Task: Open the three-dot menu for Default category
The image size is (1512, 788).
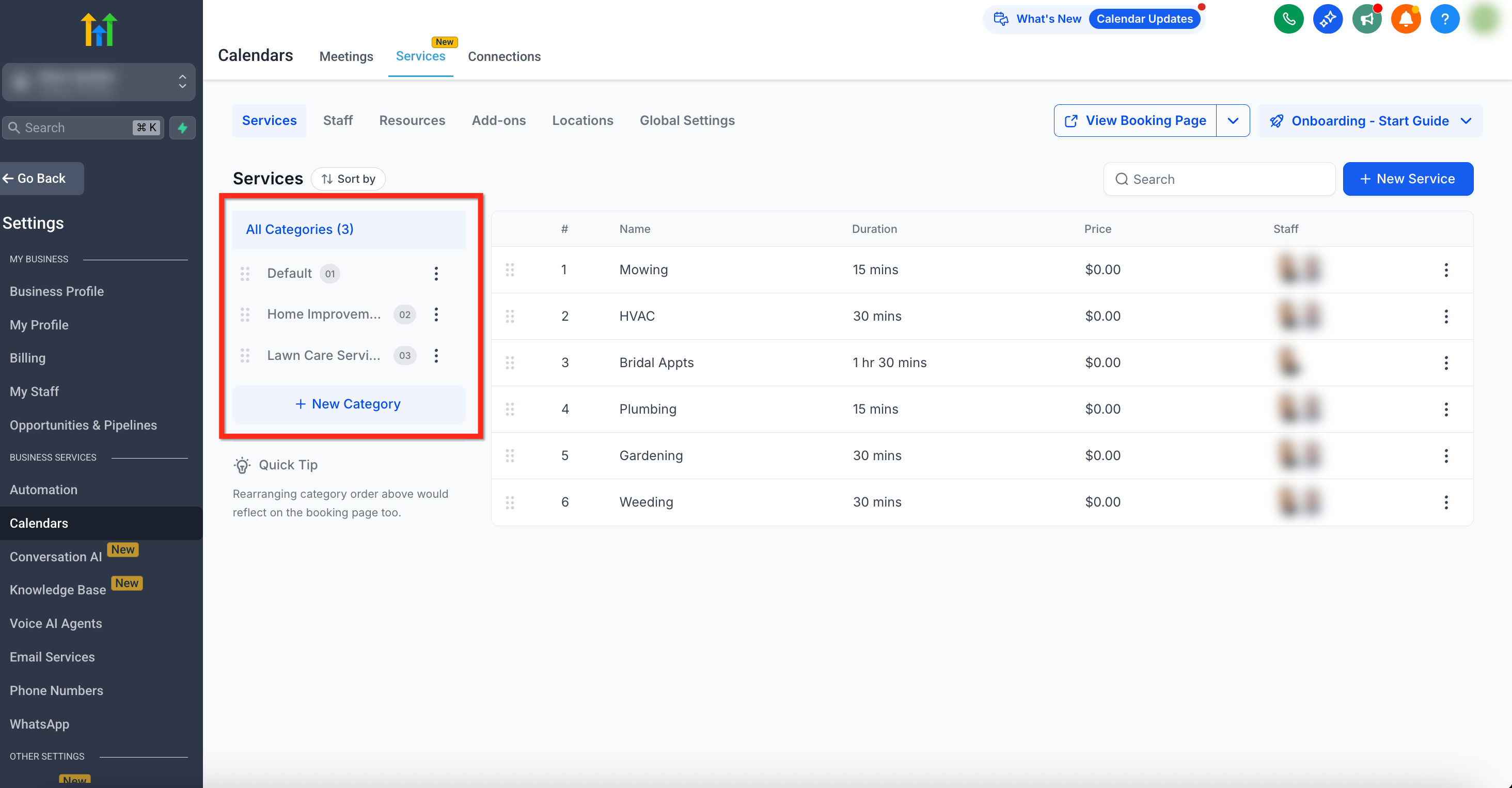Action: (x=436, y=273)
